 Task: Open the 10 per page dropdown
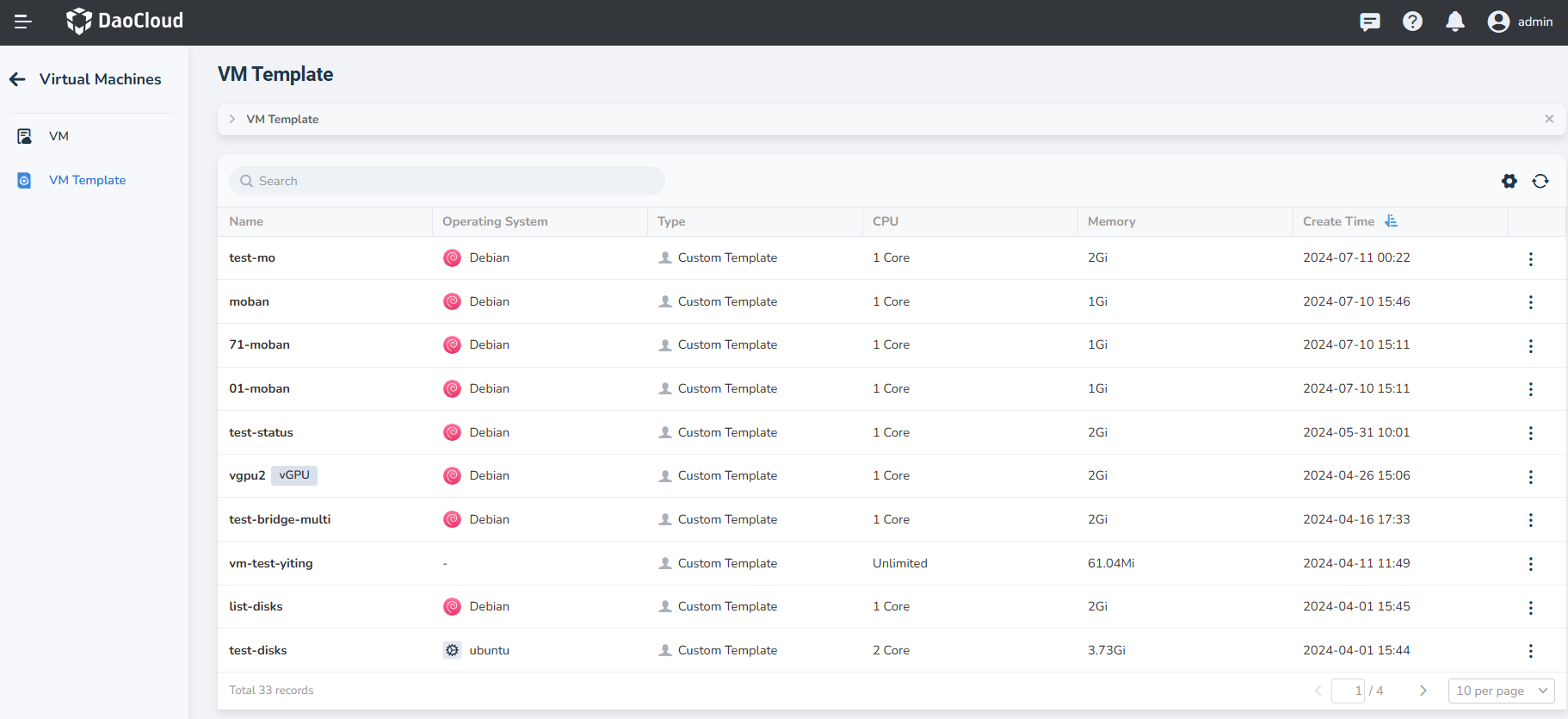(x=1502, y=691)
